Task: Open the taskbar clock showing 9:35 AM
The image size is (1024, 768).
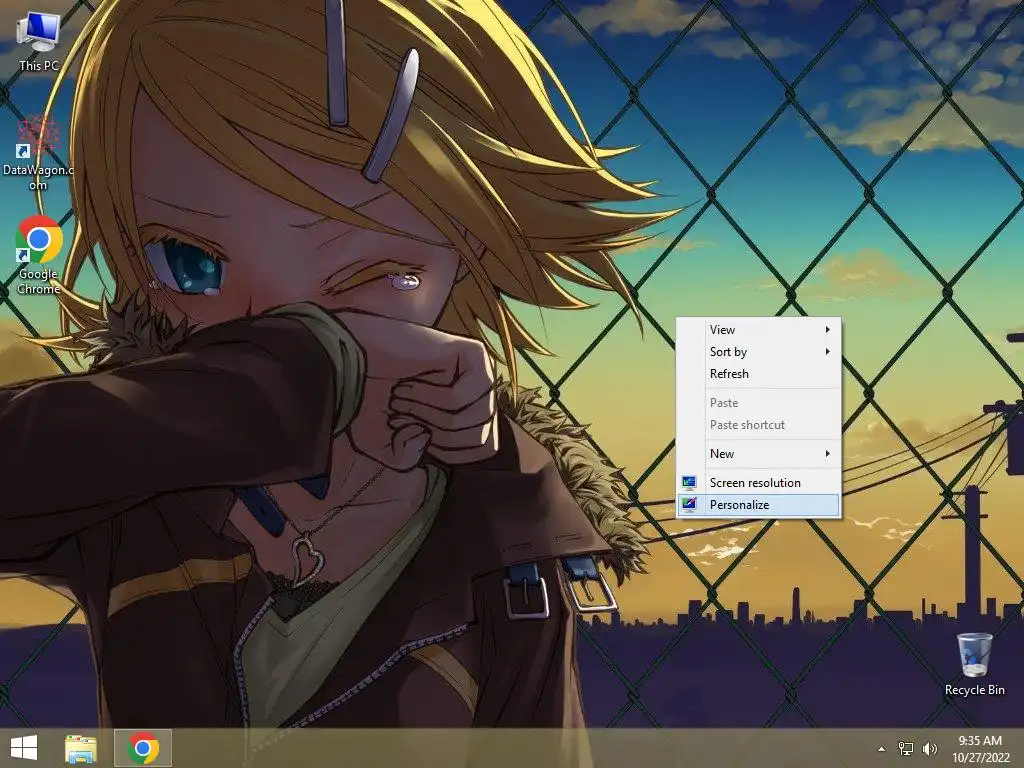Action: (980, 749)
